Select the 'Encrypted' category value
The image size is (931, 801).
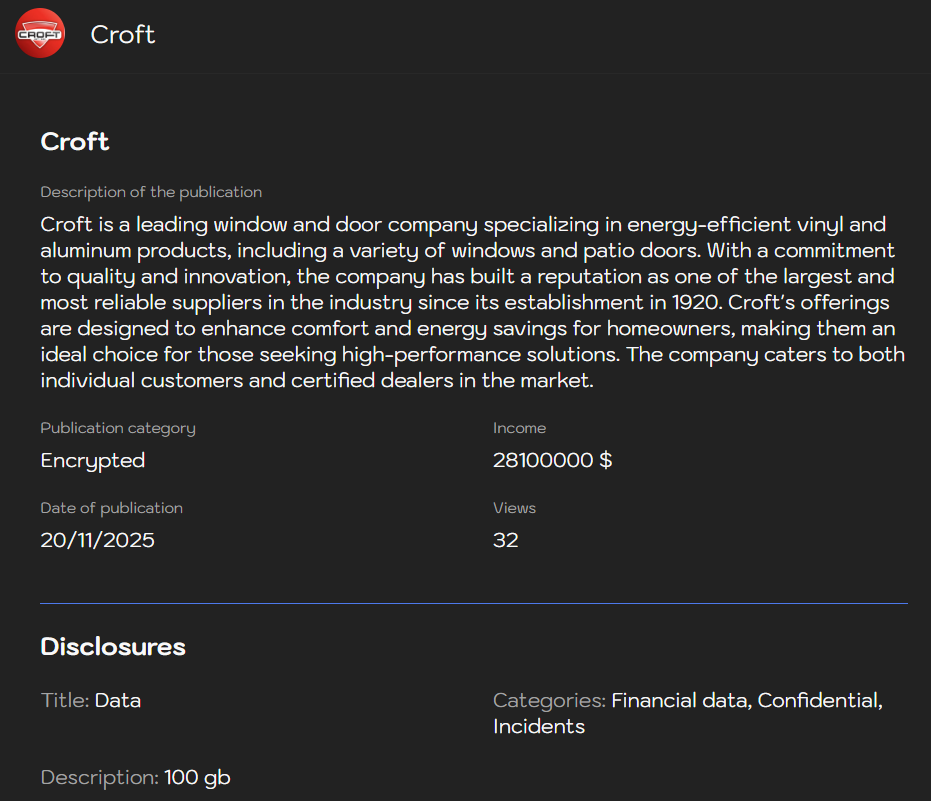point(93,461)
